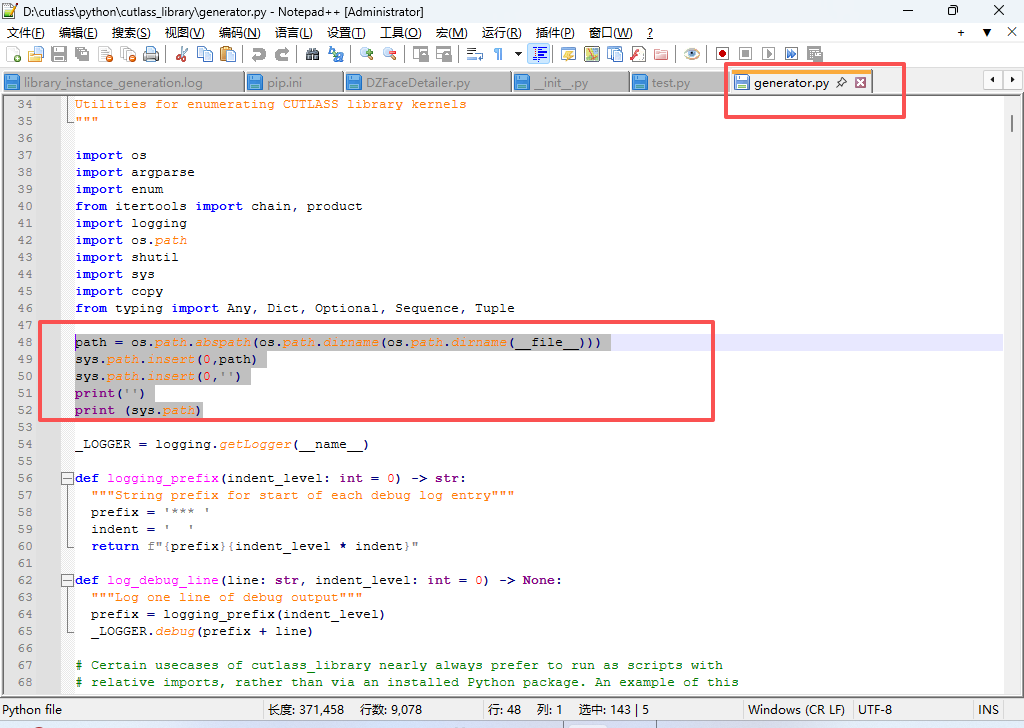
Task: Click the Save All toolbar icon
Action: click(82, 54)
